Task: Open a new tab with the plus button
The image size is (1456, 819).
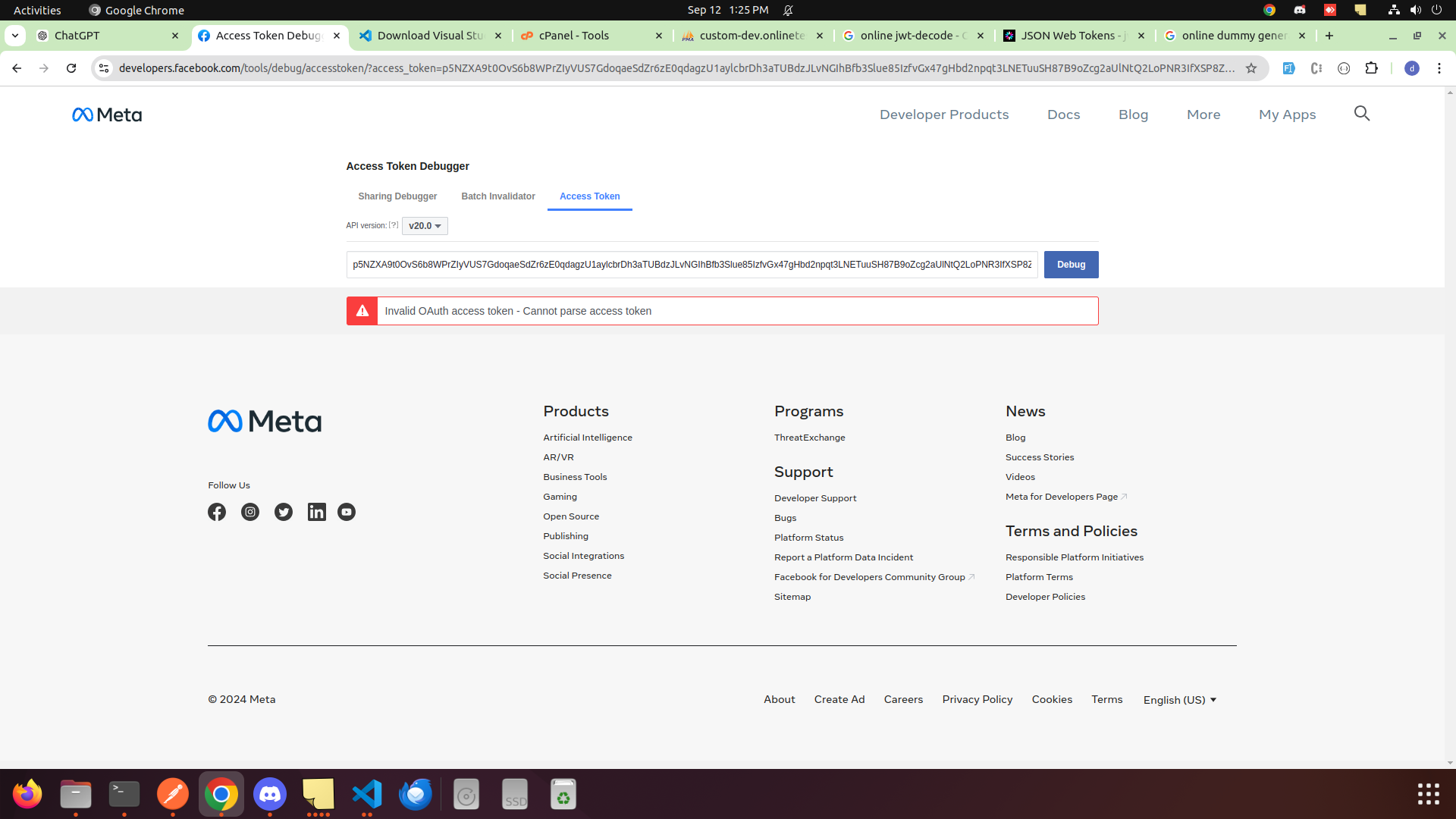Action: pos(1329,36)
